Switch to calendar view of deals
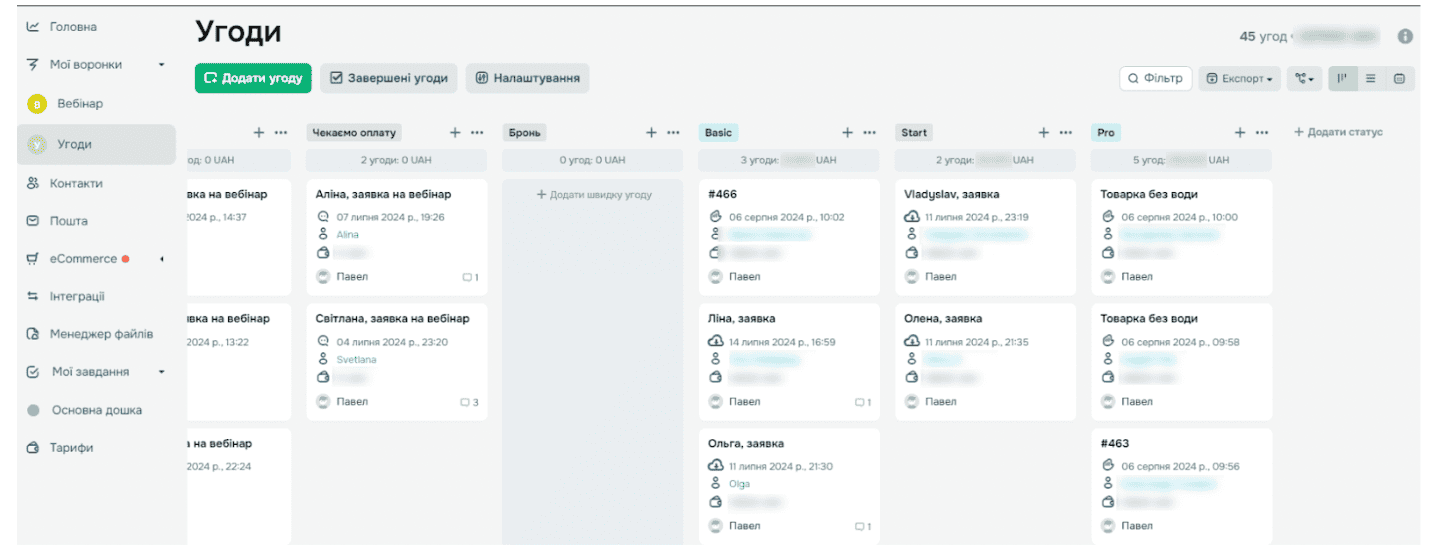Screen dimensions: 1430x548 (1399, 78)
